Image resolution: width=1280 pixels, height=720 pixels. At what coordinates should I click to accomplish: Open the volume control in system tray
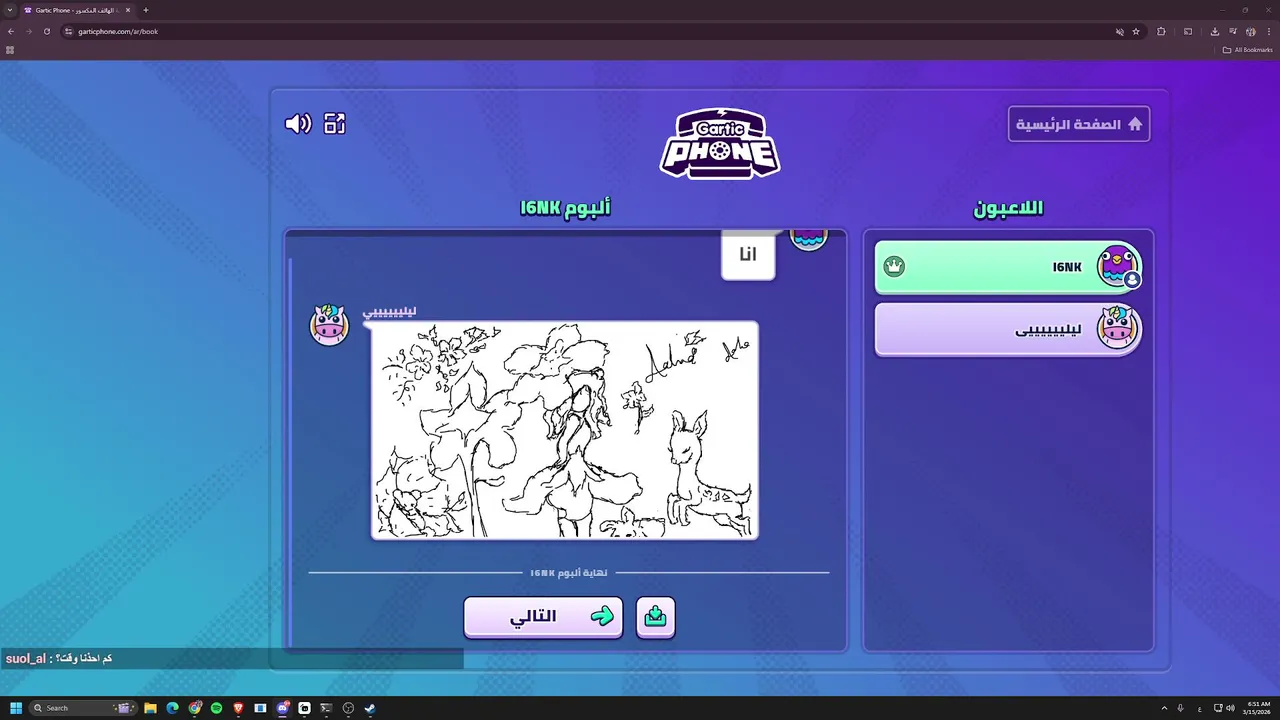click(x=1229, y=708)
